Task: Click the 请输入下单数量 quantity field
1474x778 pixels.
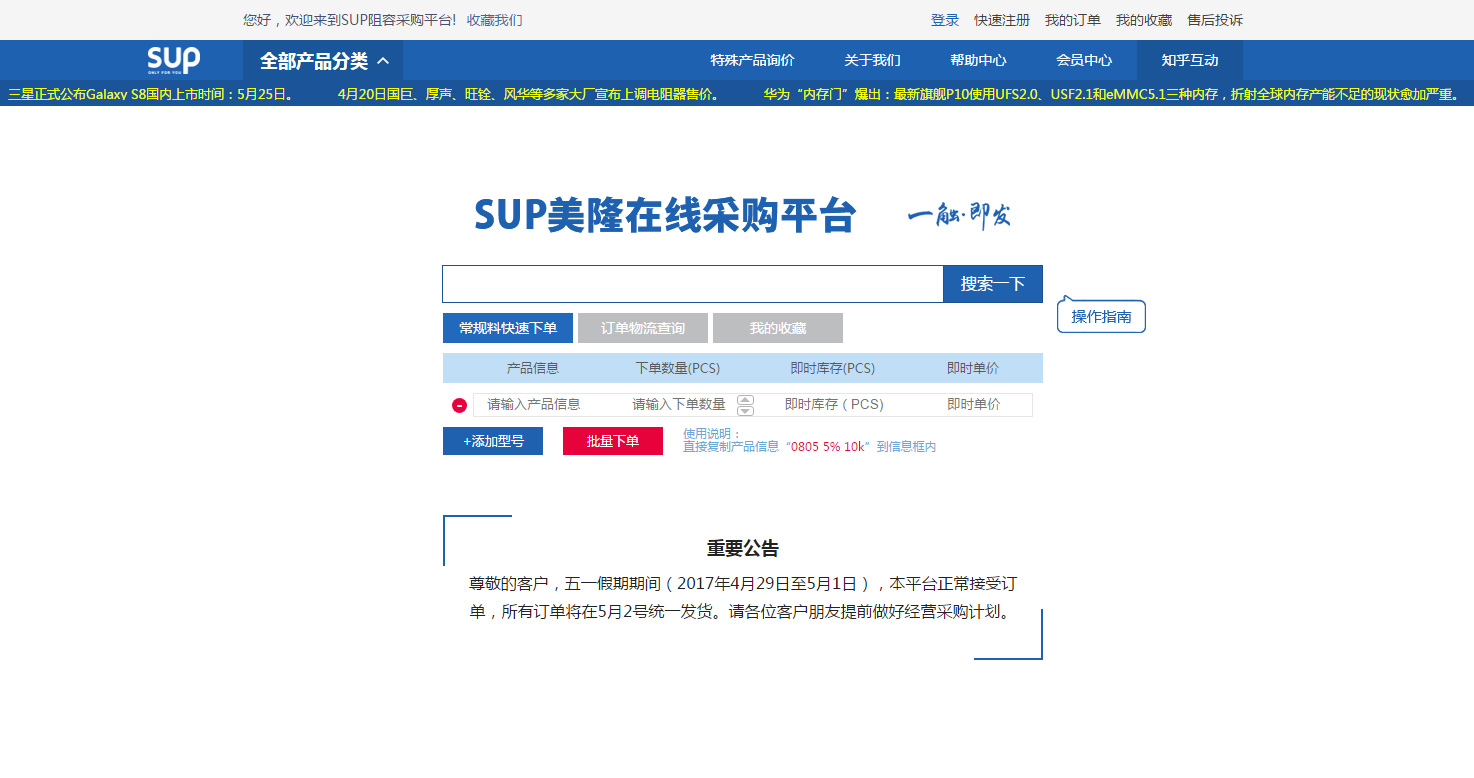Action: coord(679,405)
